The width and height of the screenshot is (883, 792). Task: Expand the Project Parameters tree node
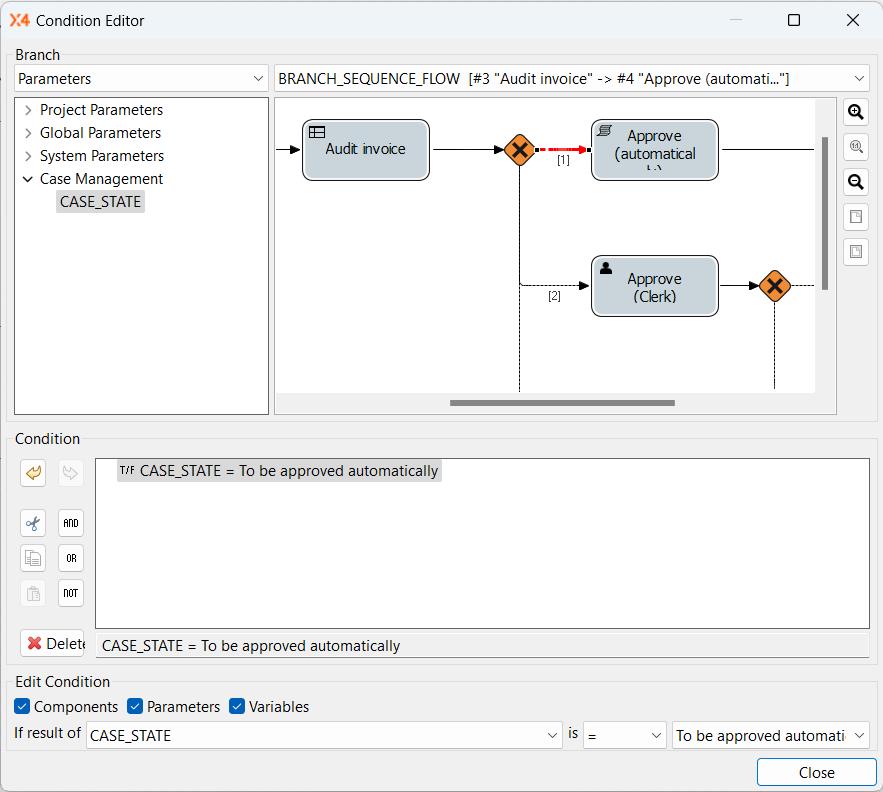point(28,110)
